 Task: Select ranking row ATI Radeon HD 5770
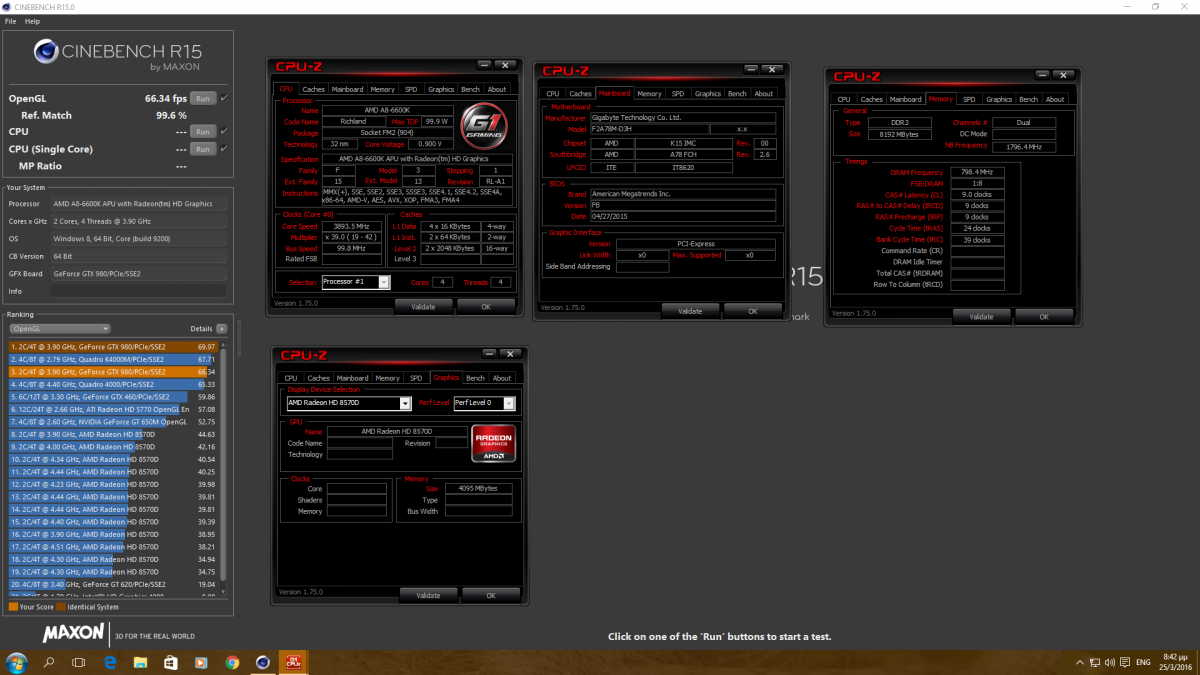pyautogui.click(x=113, y=409)
